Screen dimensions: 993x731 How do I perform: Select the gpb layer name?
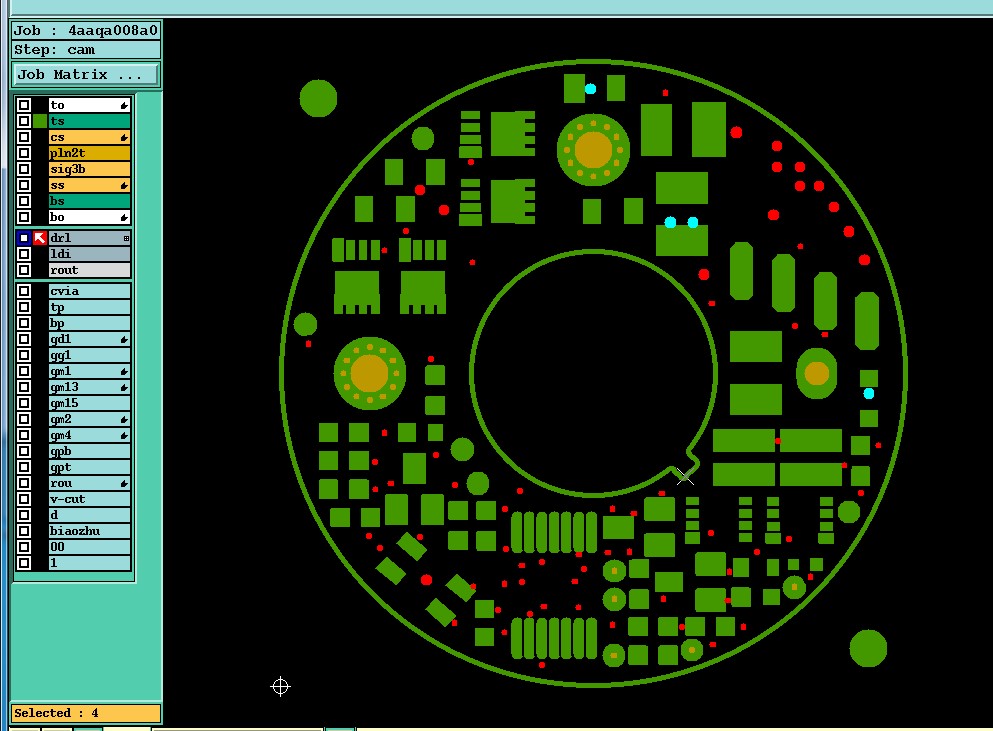(89, 451)
